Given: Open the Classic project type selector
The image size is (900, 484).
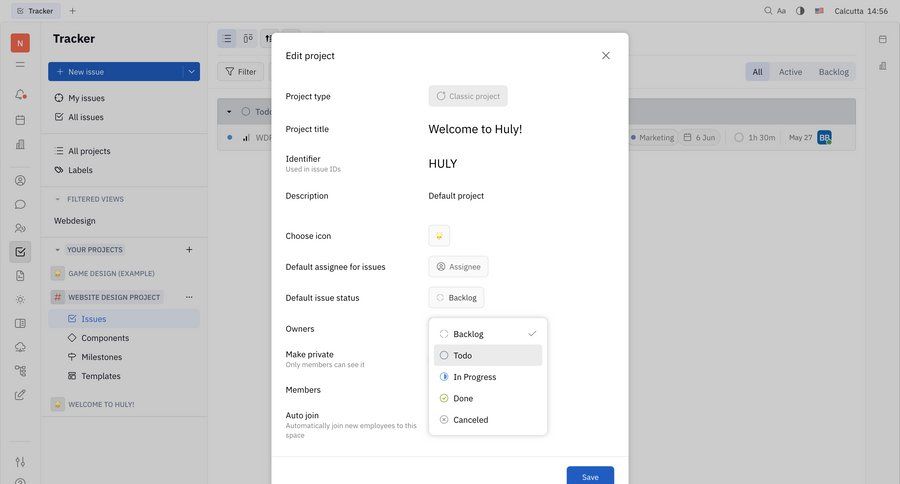Looking at the screenshot, I should (x=468, y=96).
